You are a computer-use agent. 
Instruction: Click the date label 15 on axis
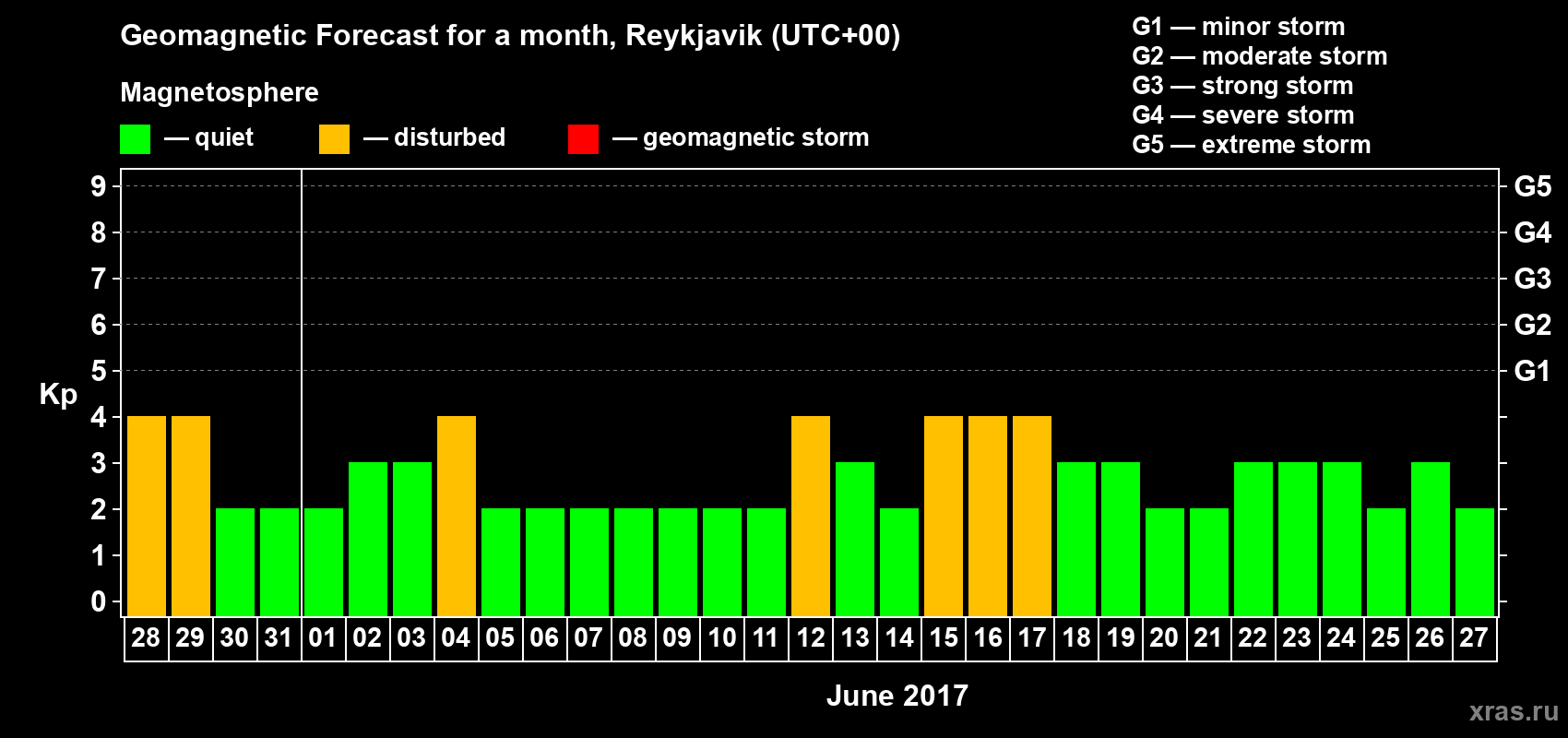[x=944, y=638]
